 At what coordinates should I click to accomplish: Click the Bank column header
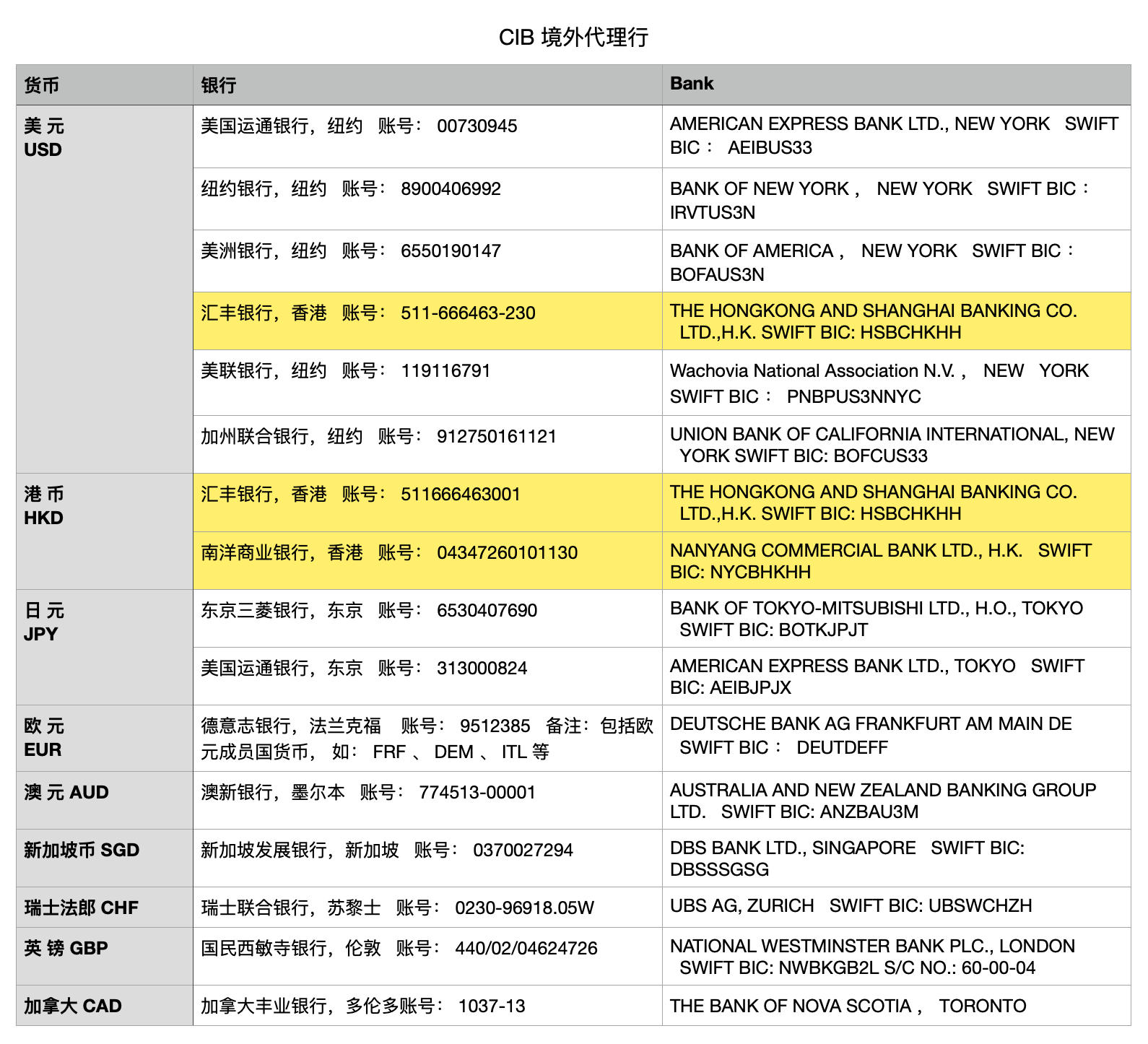point(896,85)
